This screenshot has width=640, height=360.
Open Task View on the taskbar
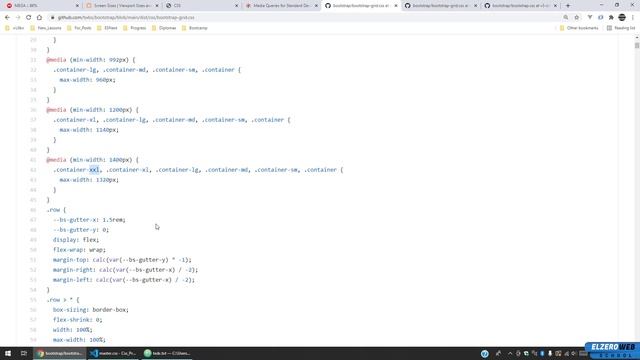point(24,353)
